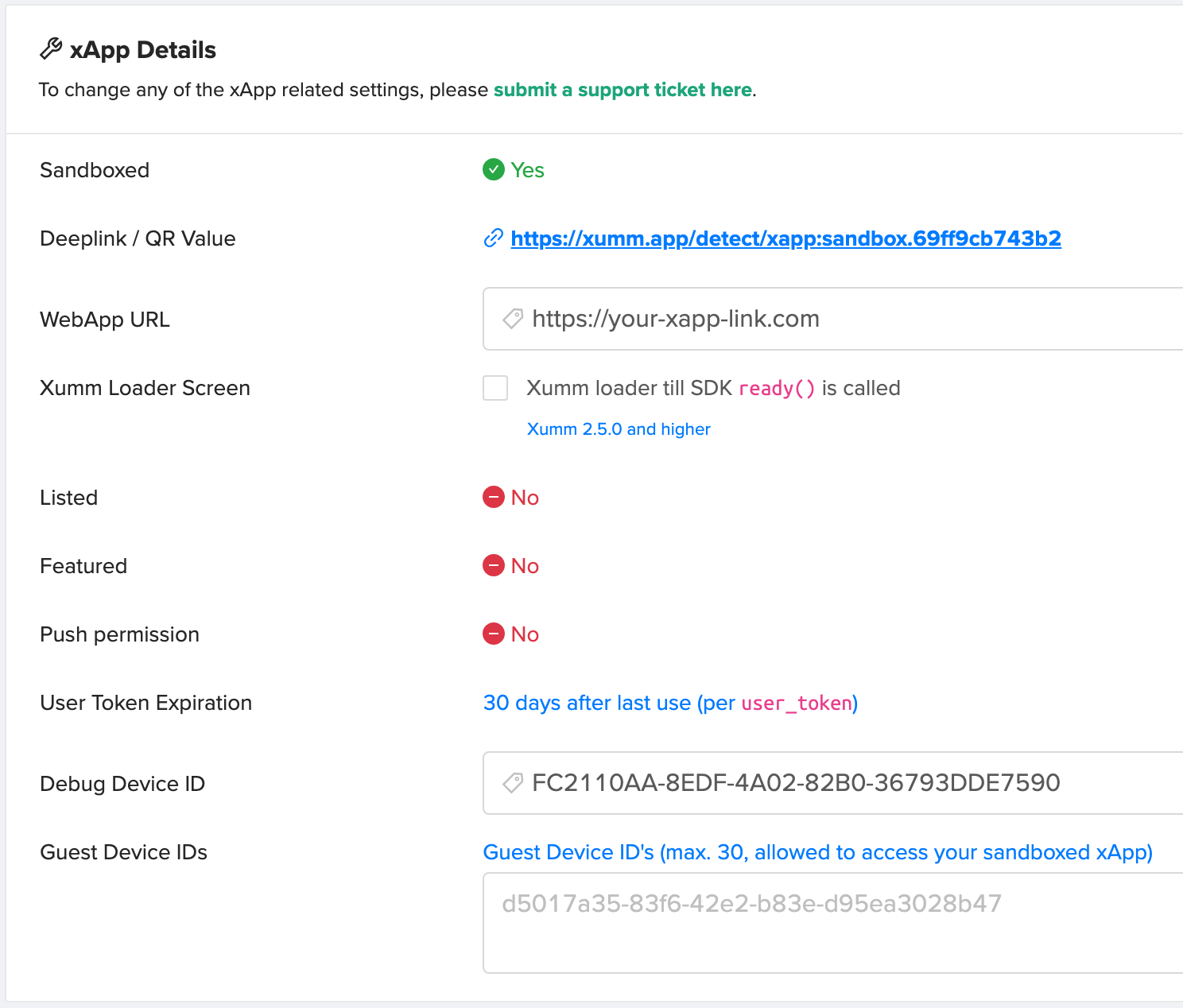1183x1008 pixels.
Task: Click the tag icon in WebApp URL field
Action: tap(513, 320)
